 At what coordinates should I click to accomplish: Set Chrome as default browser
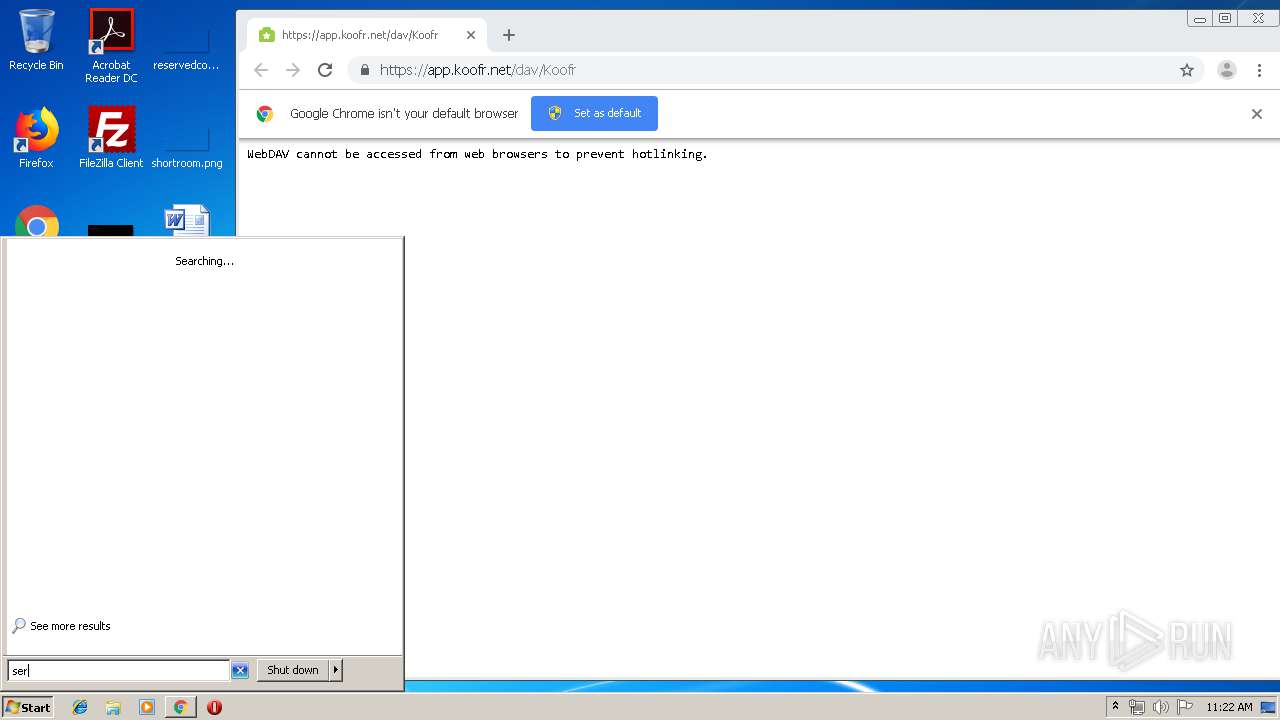point(594,113)
